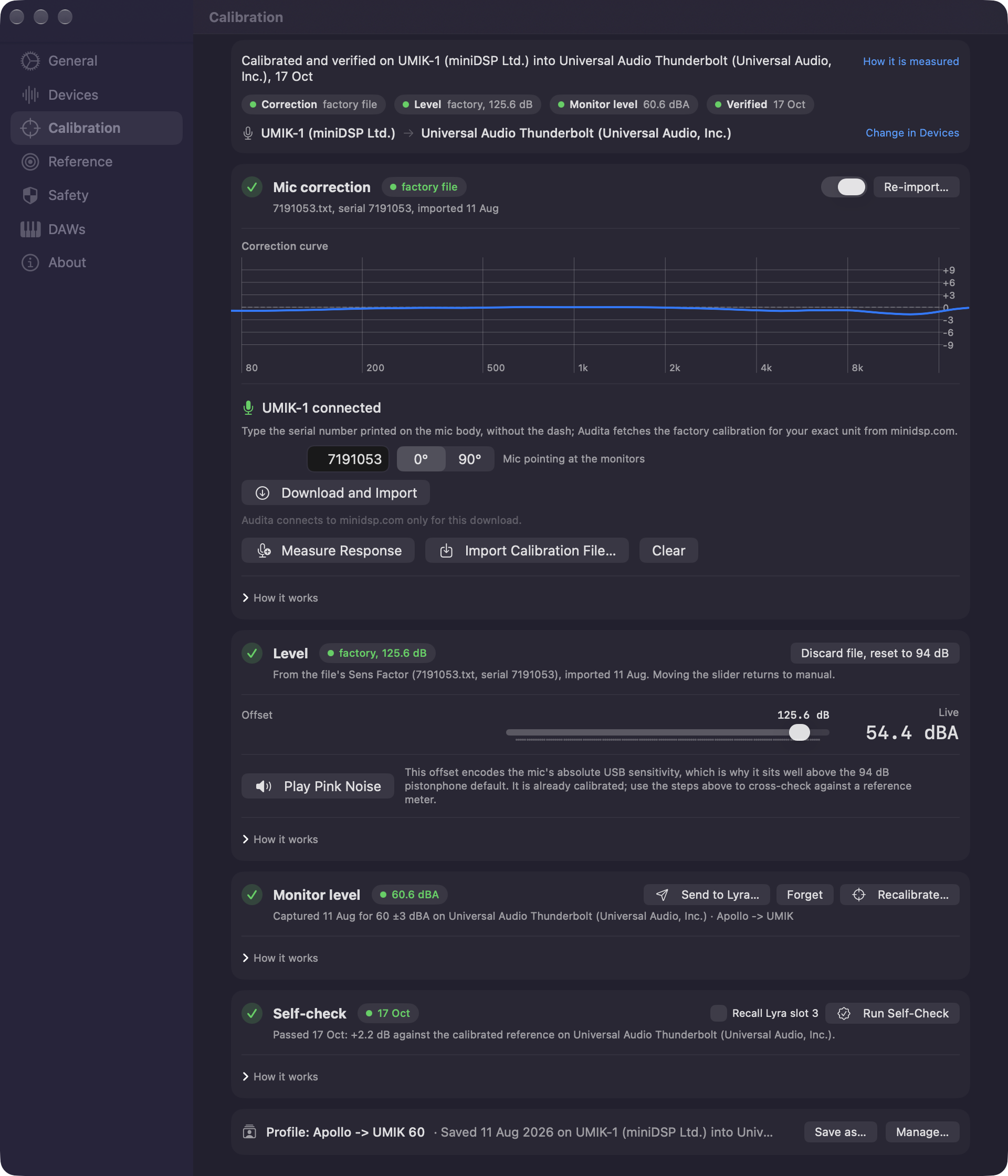This screenshot has height=1176, width=1008.
Task: Click the Clear button
Action: coord(669,551)
